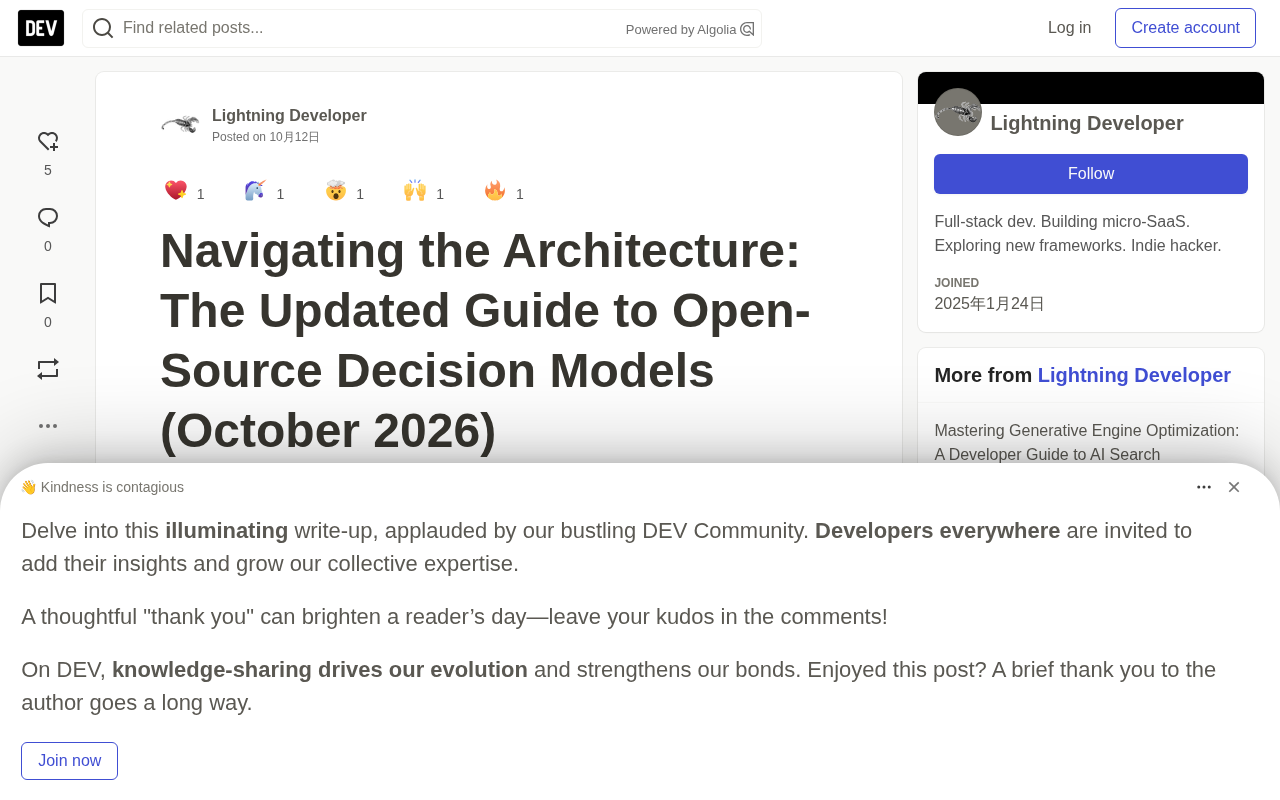Add a heart reaction in sidebar
This screenshot has width=1280, height=800.
pyautogui.click(x=48, y=142)
